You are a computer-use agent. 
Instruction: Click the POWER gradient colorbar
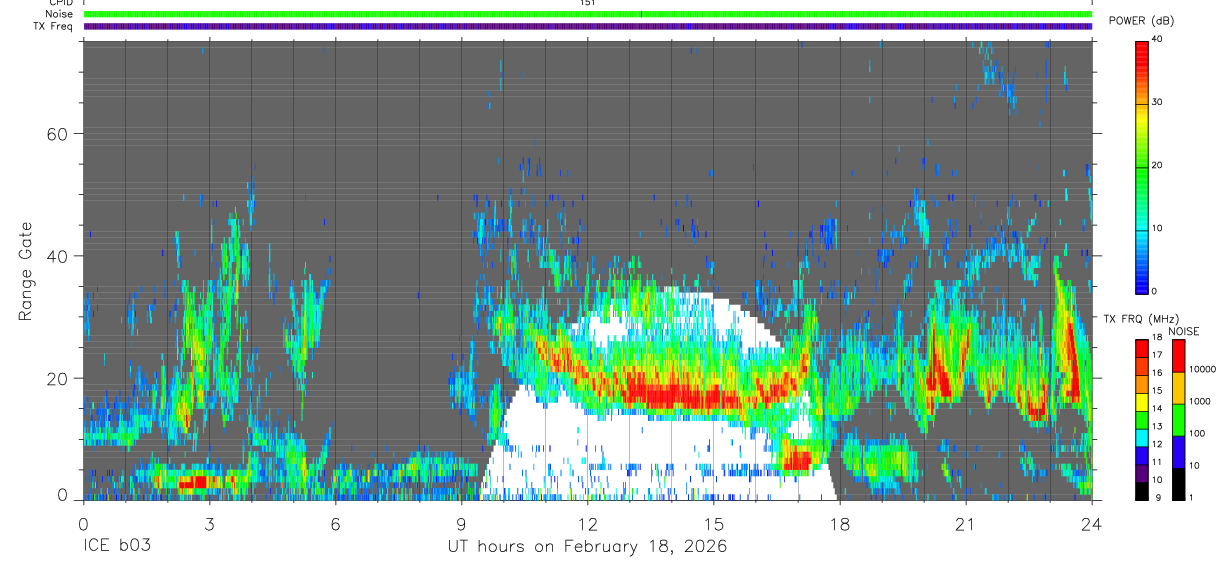tap(1142, 166)
